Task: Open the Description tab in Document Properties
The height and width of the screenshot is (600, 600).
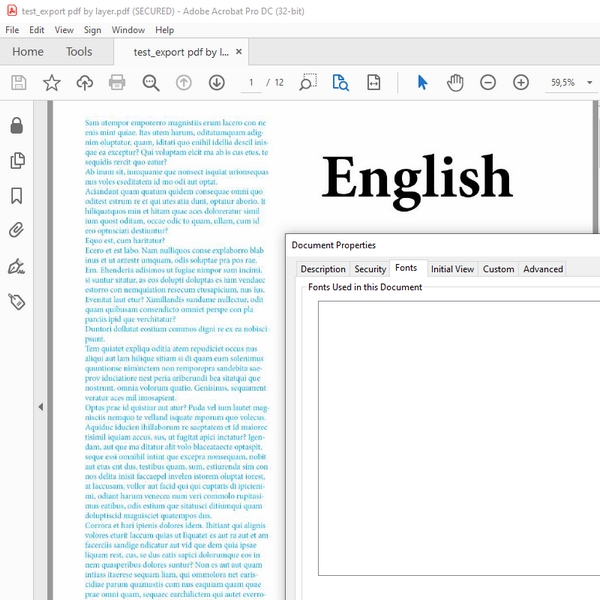Action: pos(323,269)
